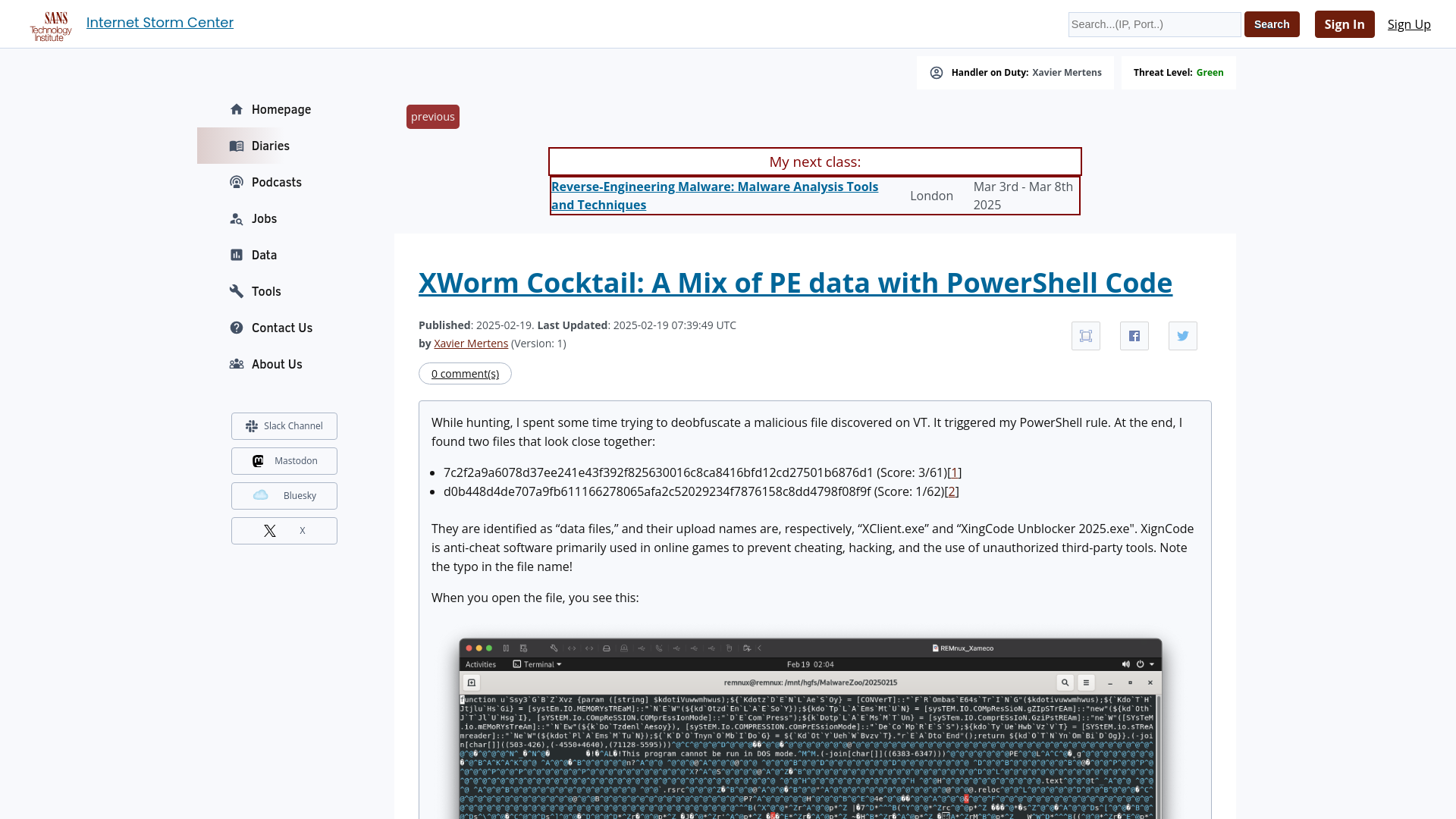Click the Facebook share icon
This screenshot has height=819, width=1456.
[x=1134, y=335]
